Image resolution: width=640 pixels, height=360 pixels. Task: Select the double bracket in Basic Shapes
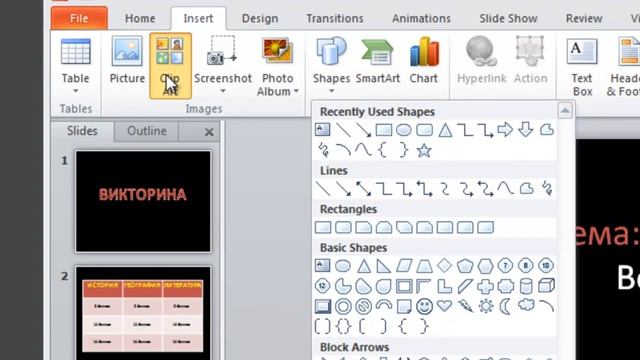[x=322, y=326]
